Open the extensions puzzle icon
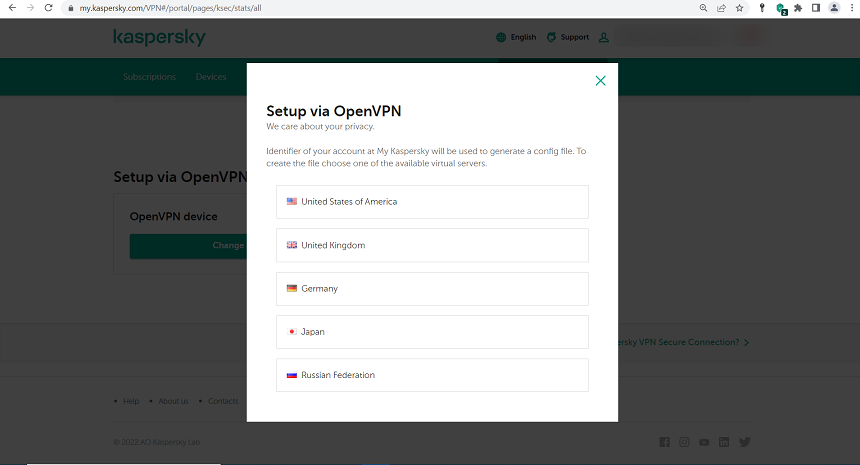This screenshot has height=465, width=860. pyautogui.click(x=798, y=8)
